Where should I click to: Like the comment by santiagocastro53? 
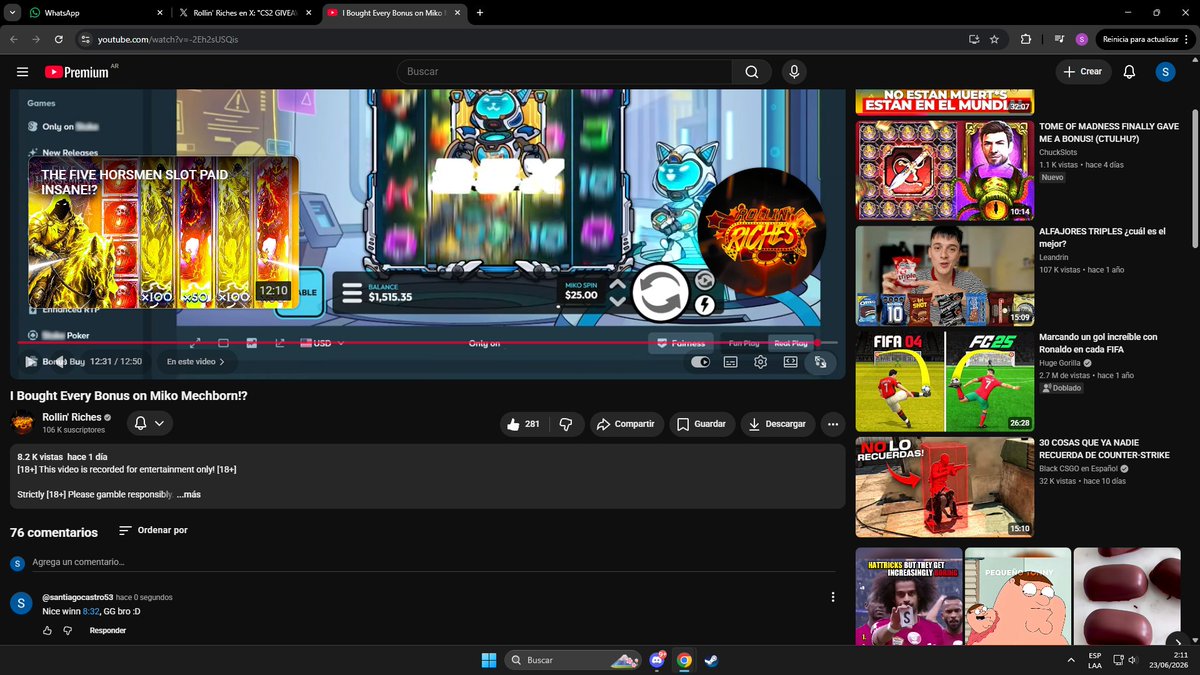tap(47, 631)
